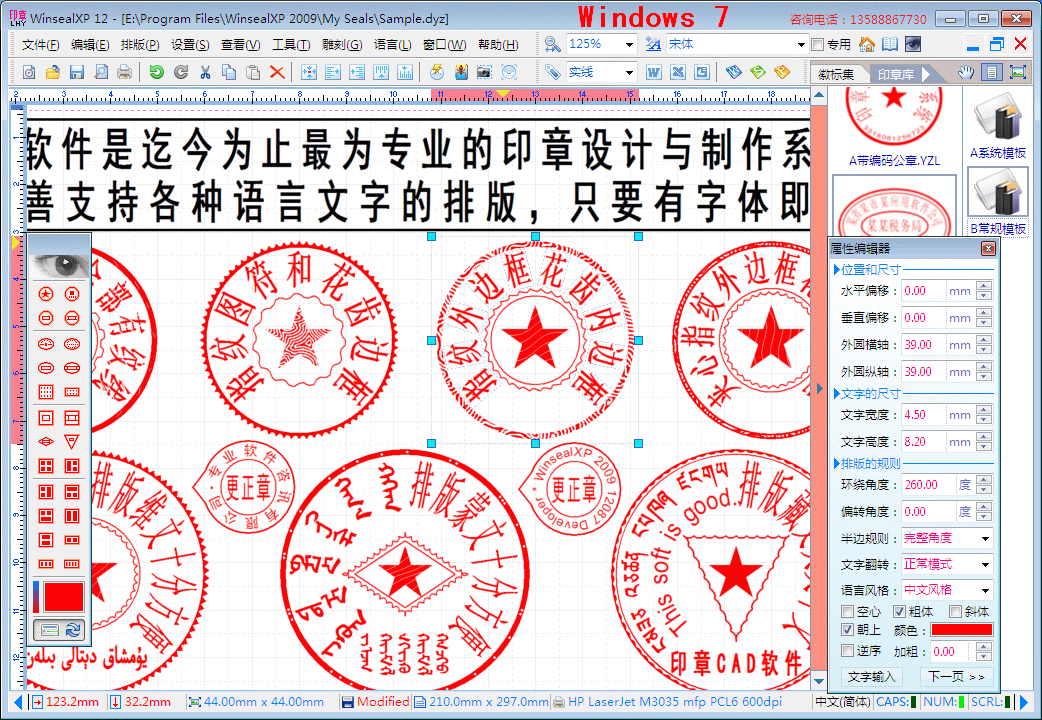Screen dimensions: 1042x720
Task: Click the Excel X export icon
Action: pos(678,72)
